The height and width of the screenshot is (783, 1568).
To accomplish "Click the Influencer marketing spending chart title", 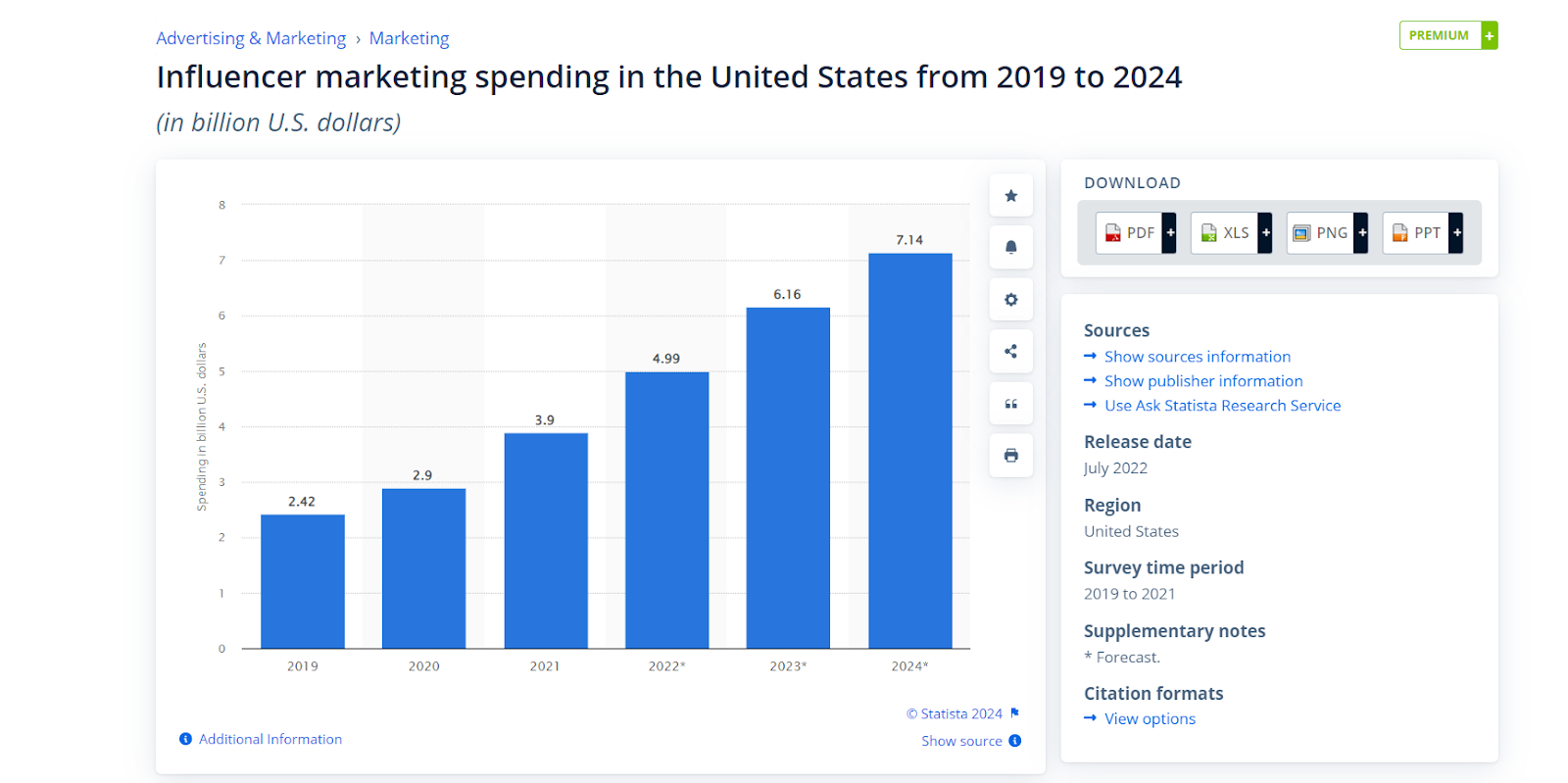I will pos(669,77).
